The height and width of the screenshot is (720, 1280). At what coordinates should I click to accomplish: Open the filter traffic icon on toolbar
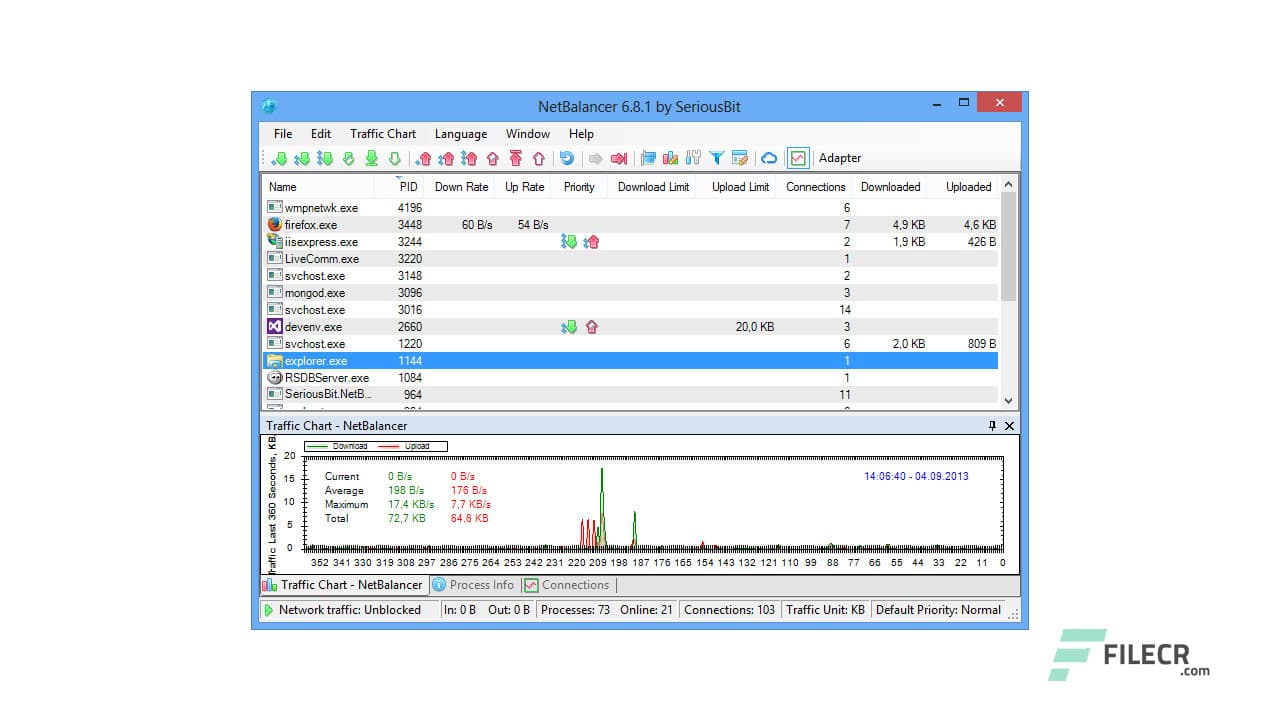click(x=717, y=158)
